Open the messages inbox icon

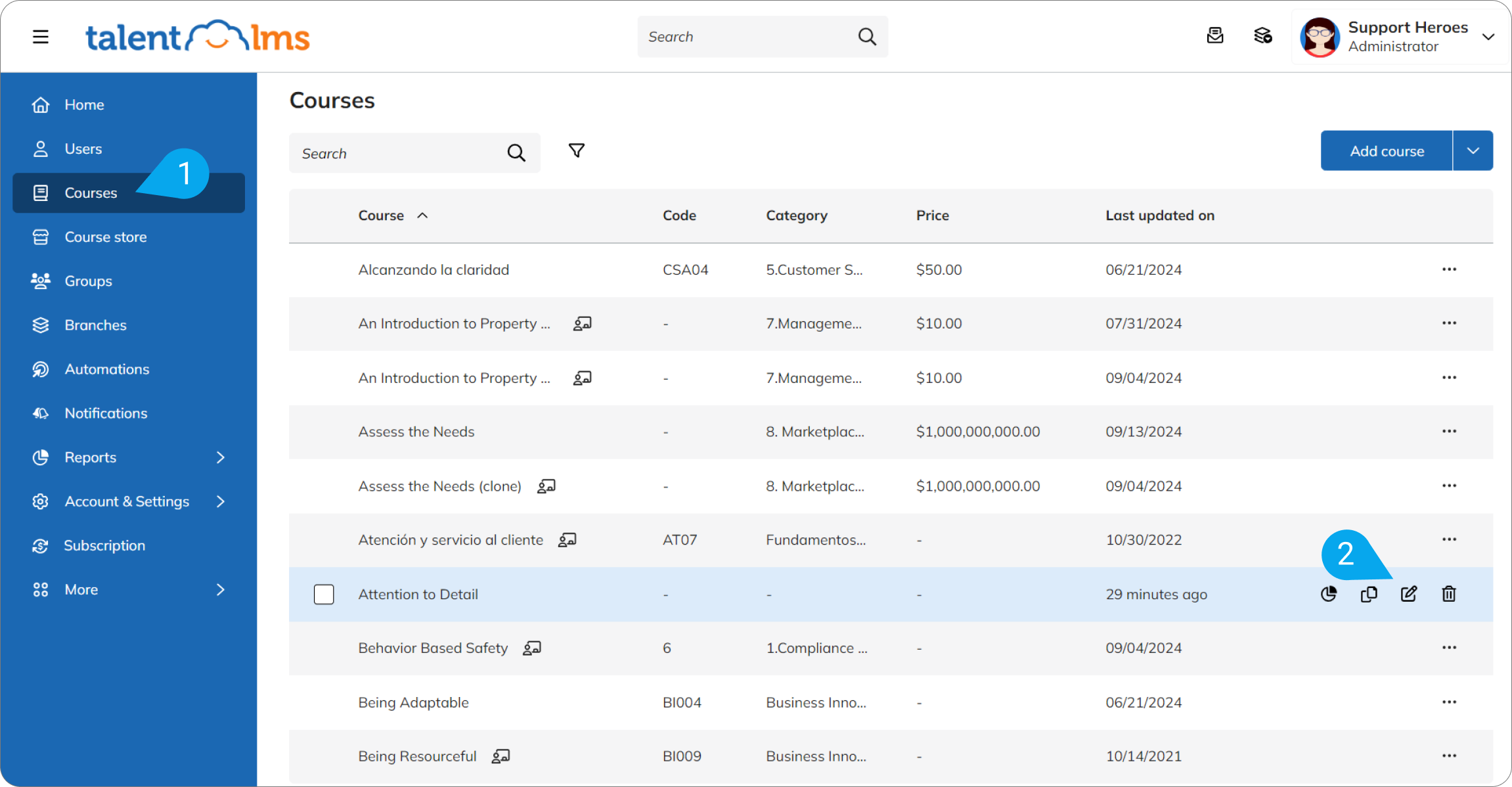click(1215, 36)
